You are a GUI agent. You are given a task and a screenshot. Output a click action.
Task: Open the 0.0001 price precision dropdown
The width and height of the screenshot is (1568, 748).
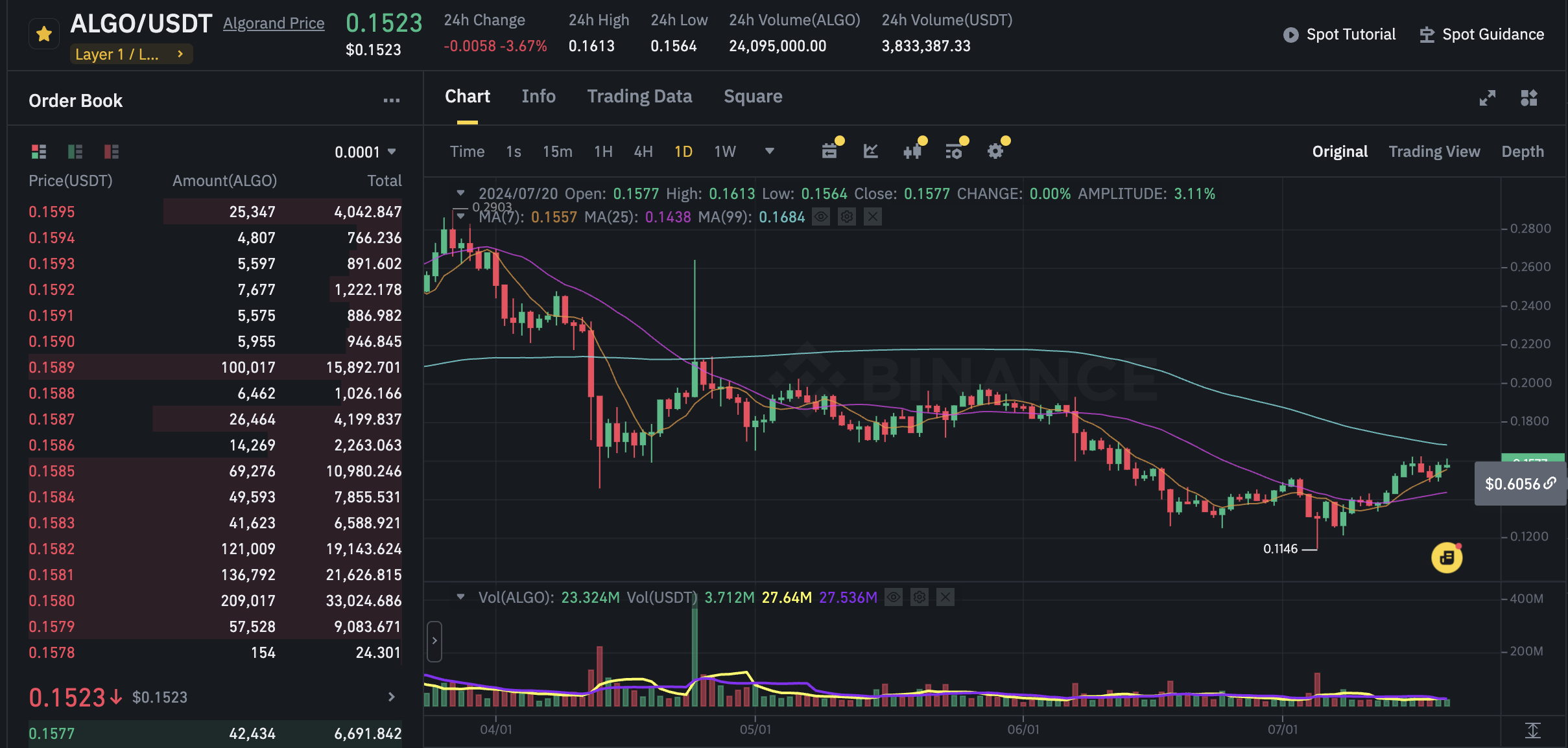point(365,152)
